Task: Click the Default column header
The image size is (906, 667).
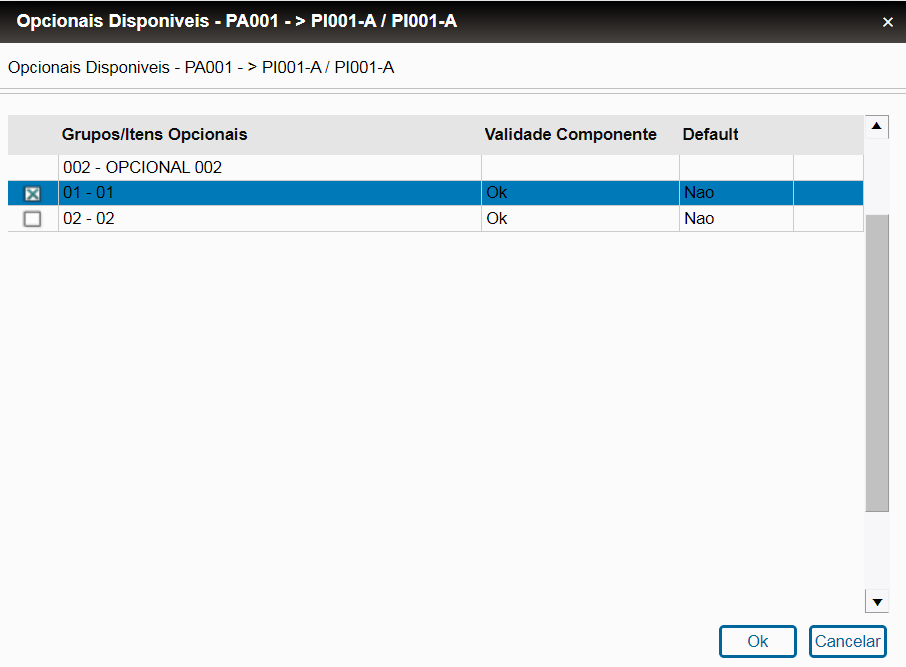Action: click(x=710, y=134)
